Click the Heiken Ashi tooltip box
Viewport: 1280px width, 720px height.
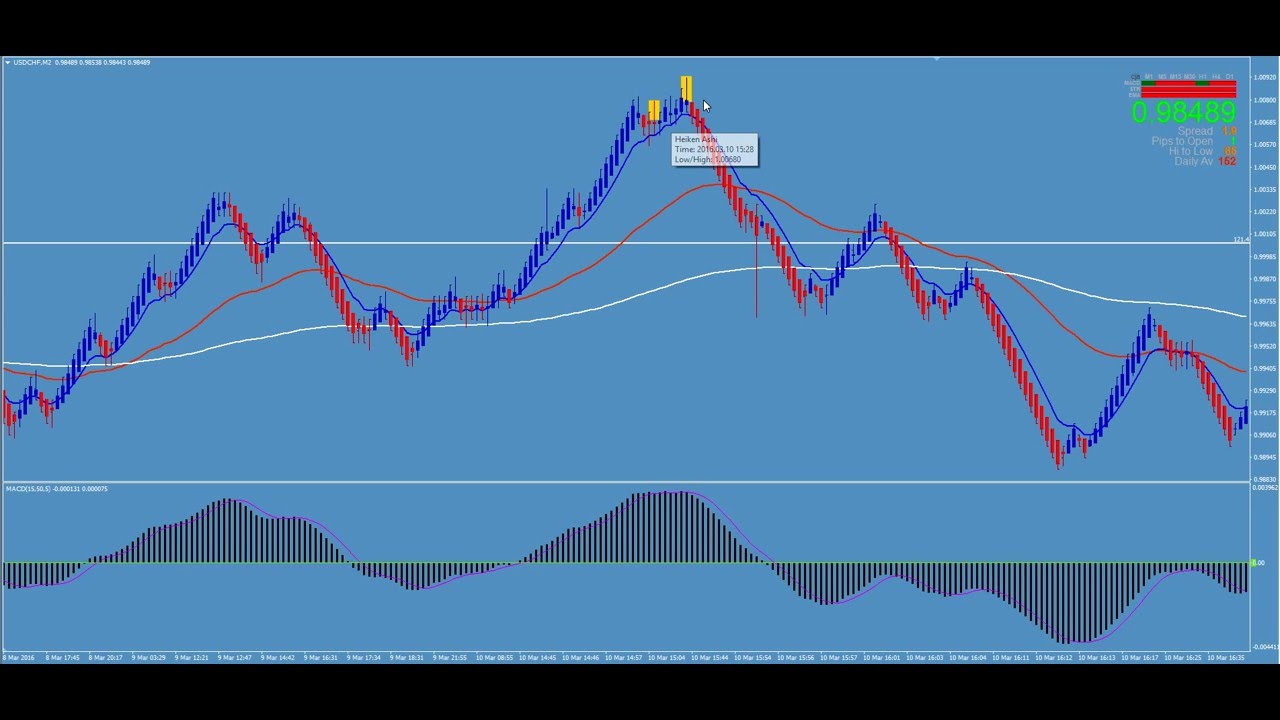[715, 150]
